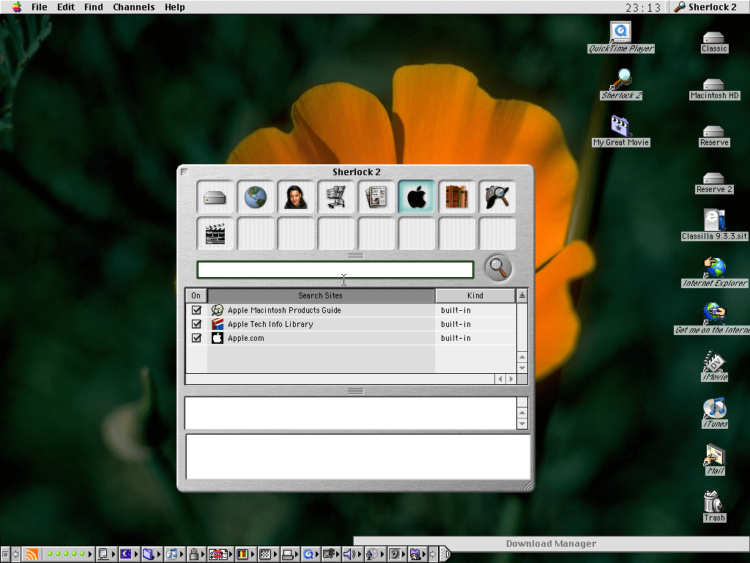The height and width of the screenshot is (563, 750).
Task: Click summary pane scrollbar down arrow
Action: point(522,424)
